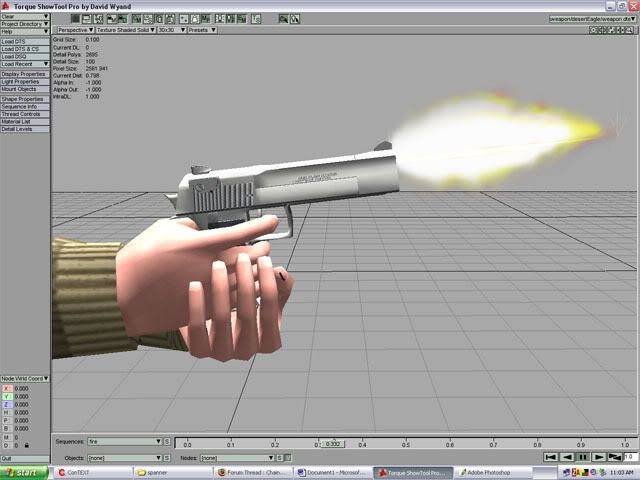
Task: Pause the animation playback
Action: point(582,457)
